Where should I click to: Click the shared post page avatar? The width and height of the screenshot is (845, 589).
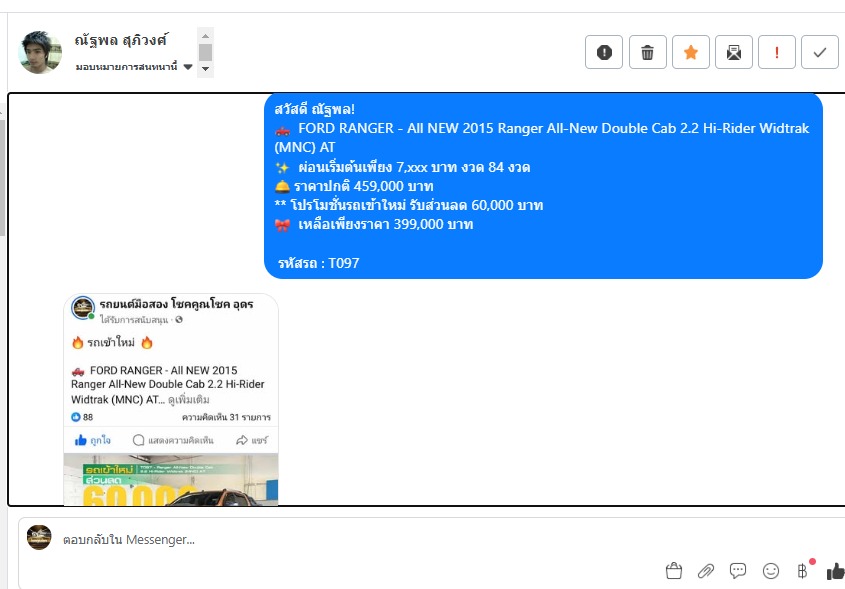coord(83,308)
